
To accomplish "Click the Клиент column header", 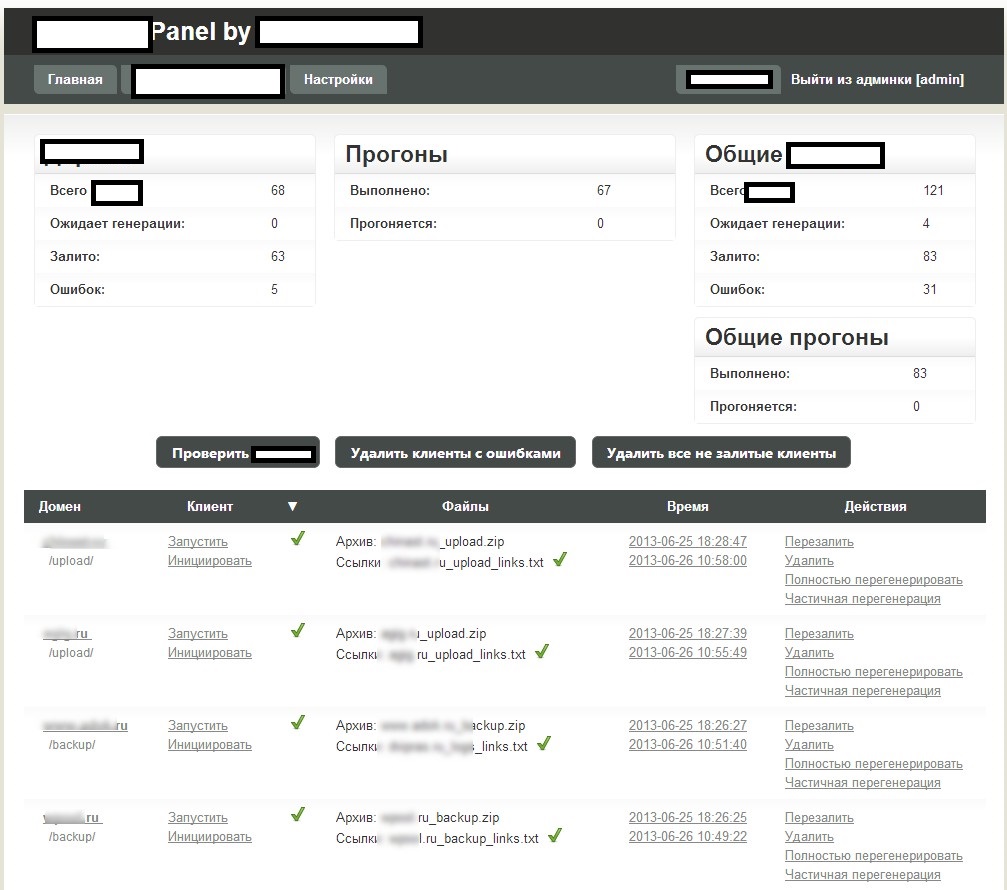I will [209, 507].
